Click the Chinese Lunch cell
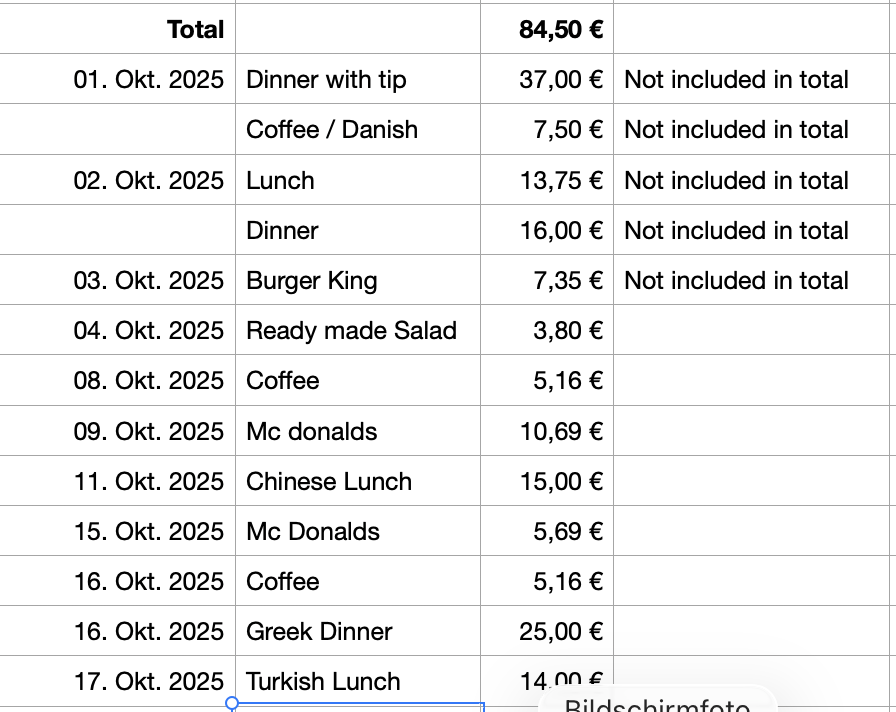 (x=329, y=481)
